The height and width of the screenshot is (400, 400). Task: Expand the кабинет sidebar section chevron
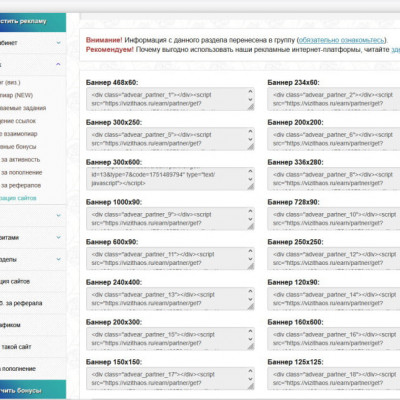(58, 43)
